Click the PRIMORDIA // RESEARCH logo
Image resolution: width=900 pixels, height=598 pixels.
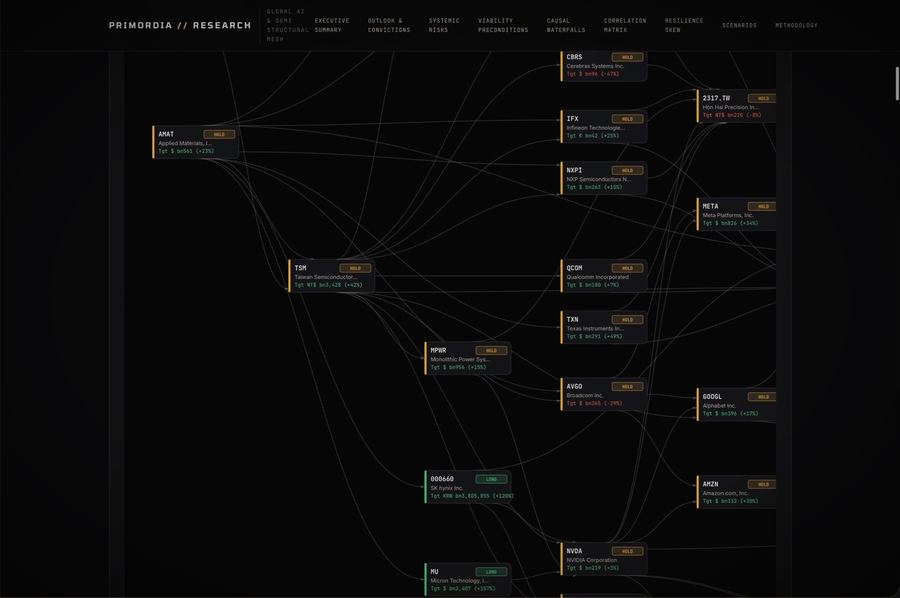(x=180, y=25)
